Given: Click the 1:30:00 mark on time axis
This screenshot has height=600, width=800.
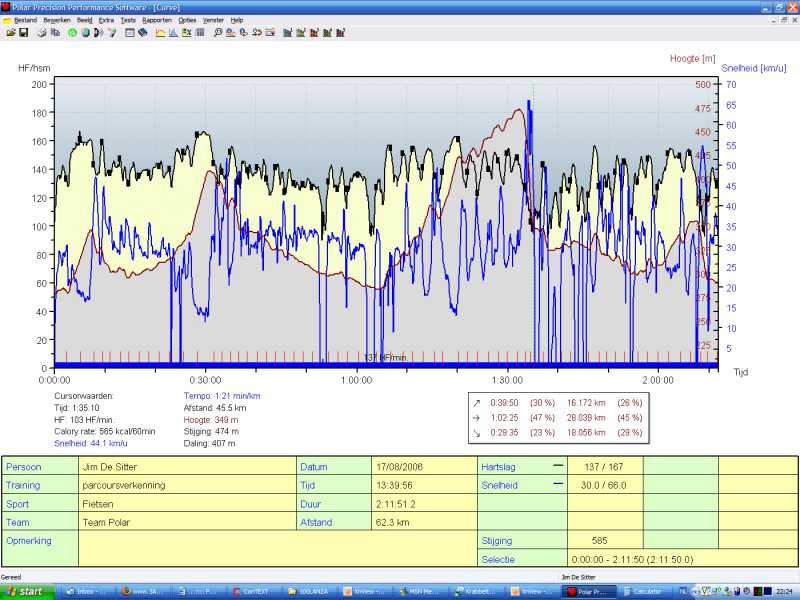Looking at the screenshot, I should [507, 380].
